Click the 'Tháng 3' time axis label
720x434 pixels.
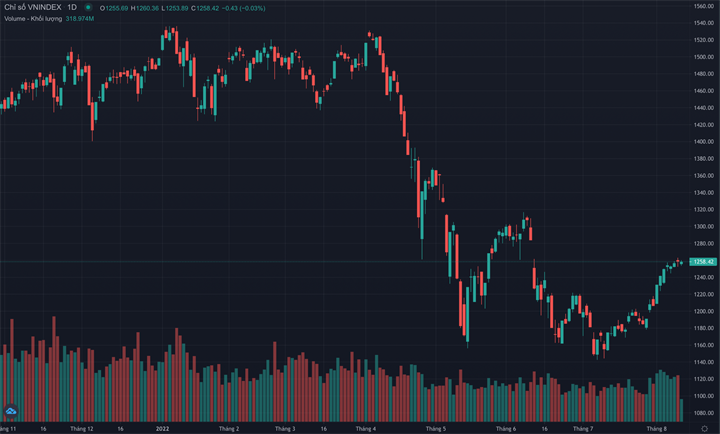point(285,428)
